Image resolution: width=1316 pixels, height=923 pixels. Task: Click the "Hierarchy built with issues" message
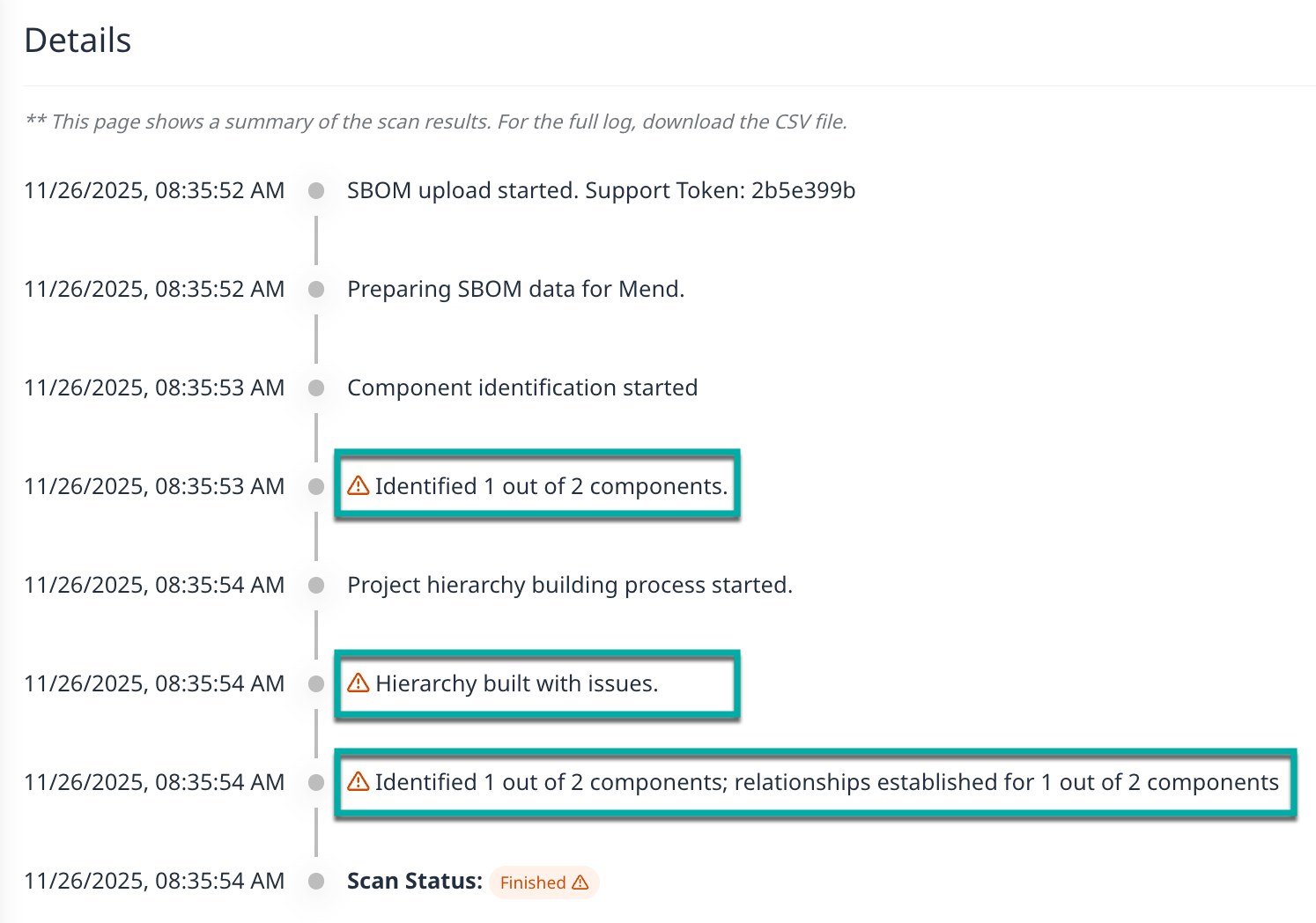[516, 684]
